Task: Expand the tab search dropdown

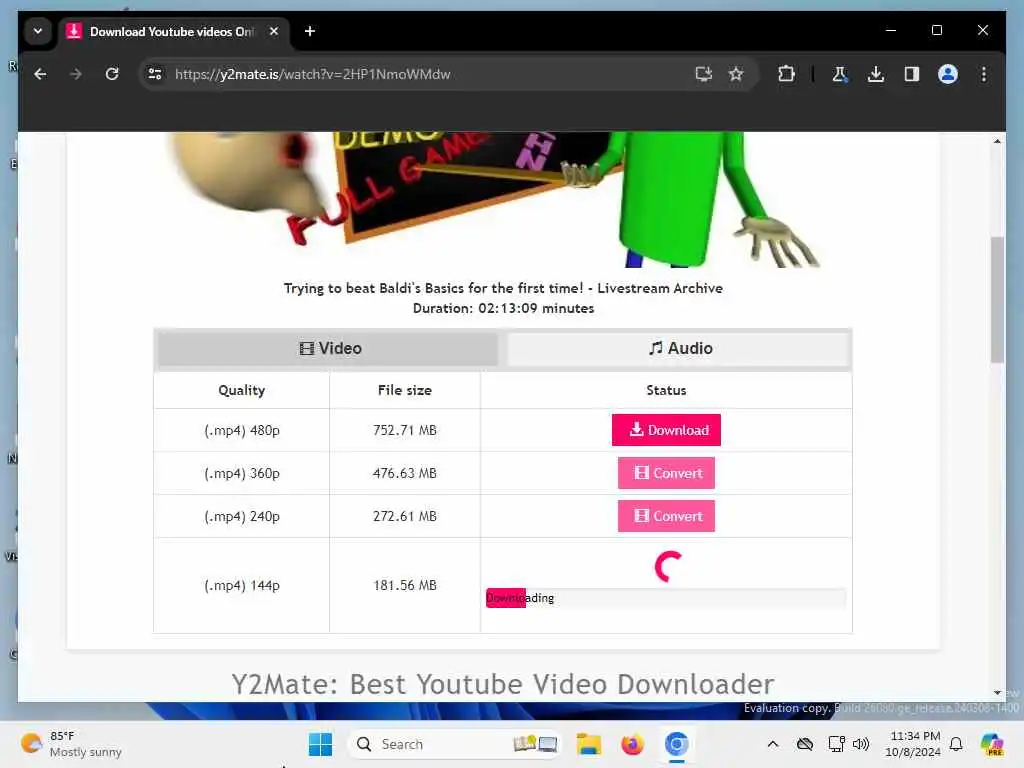Action: [x=38, y=31]
